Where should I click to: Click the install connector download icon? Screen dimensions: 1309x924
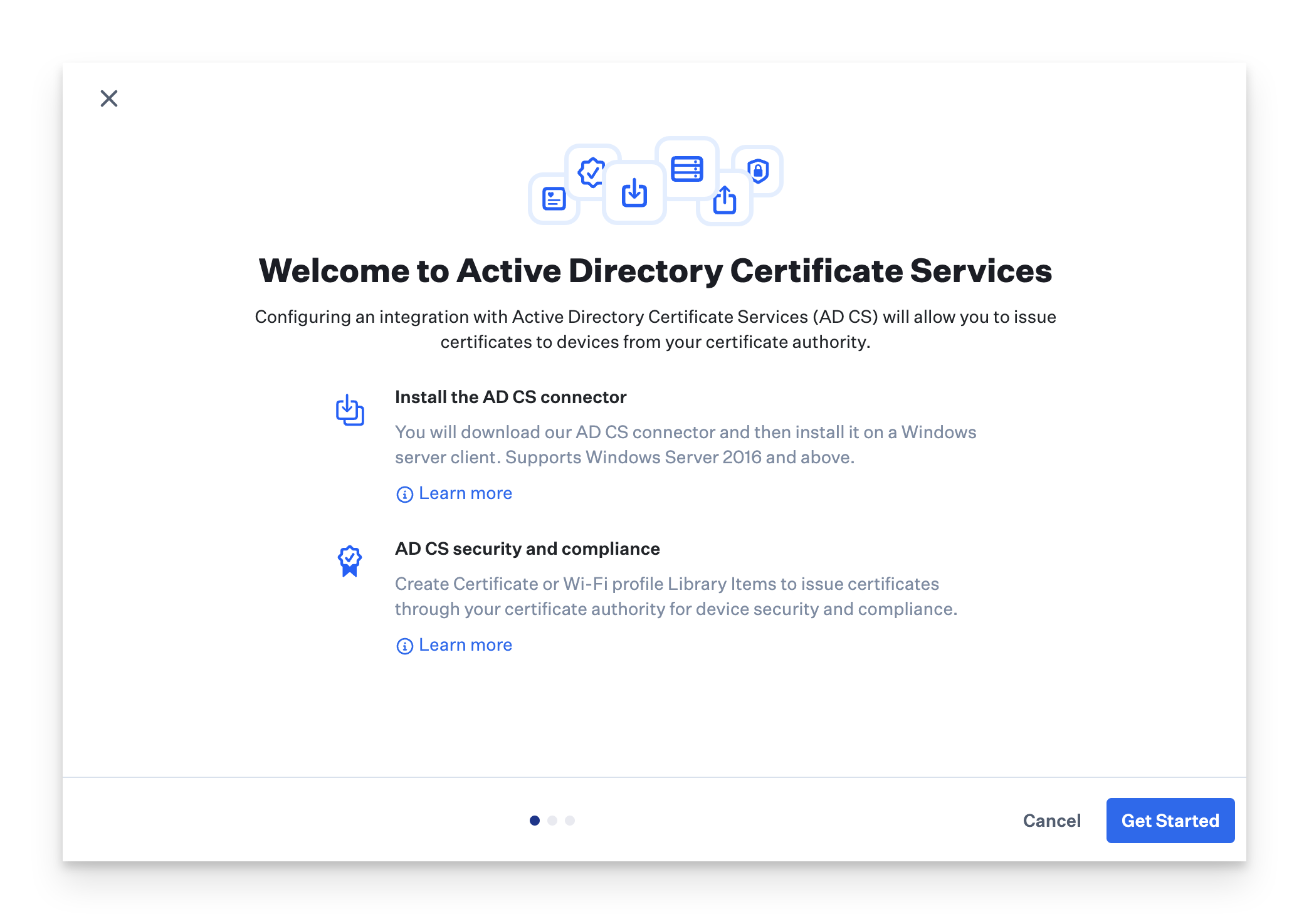350,410
